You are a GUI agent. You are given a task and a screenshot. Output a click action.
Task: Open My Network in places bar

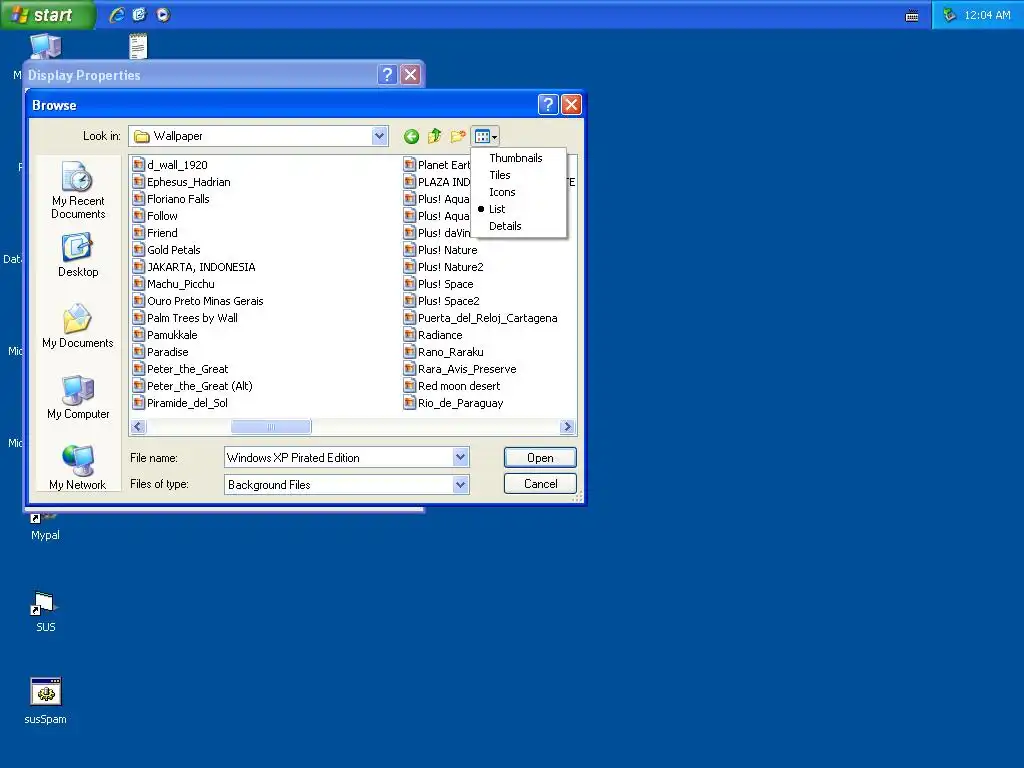coord(78,468)
